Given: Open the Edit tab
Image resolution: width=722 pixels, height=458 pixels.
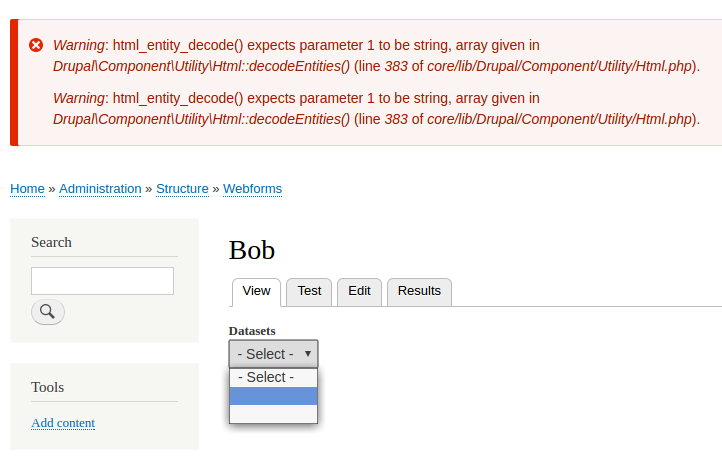Looking at the screenshot, I should point(359,291).
